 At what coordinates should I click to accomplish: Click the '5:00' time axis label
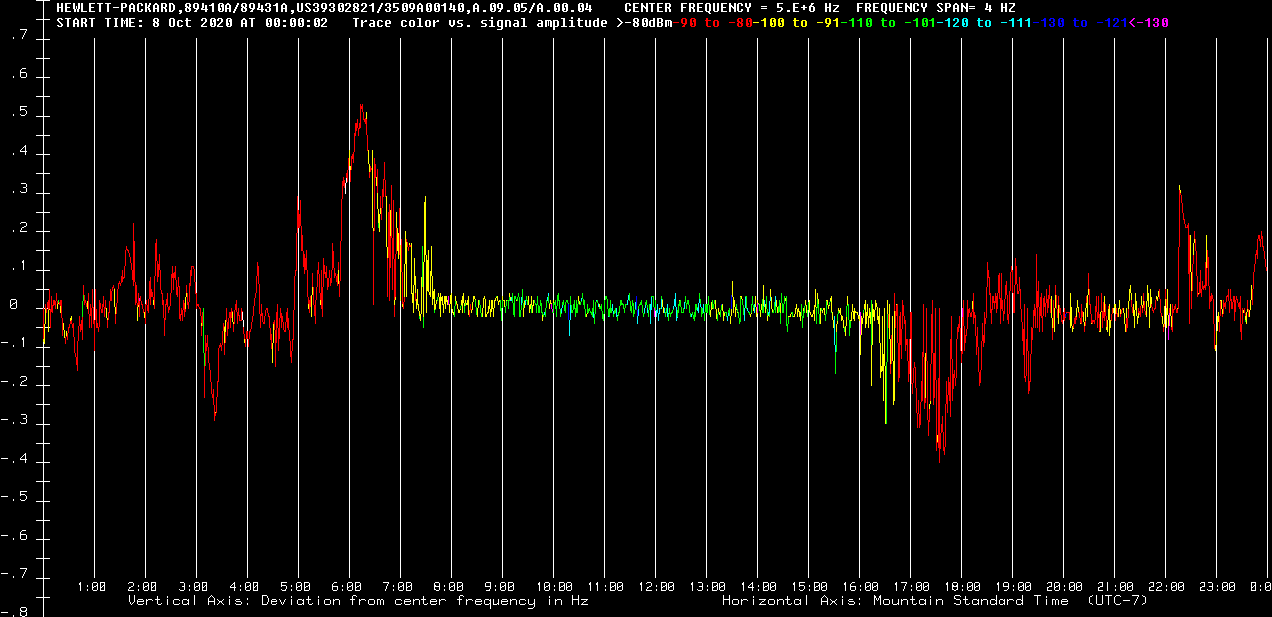(296, 587)
